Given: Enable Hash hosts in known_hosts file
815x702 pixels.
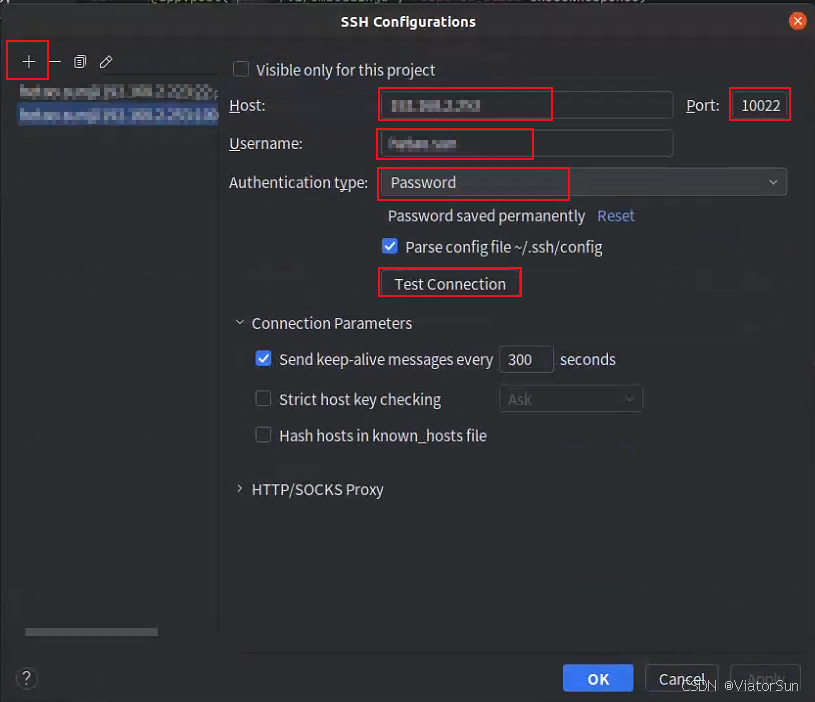Looking at the screenshot, I should click(x=264, y=434).
